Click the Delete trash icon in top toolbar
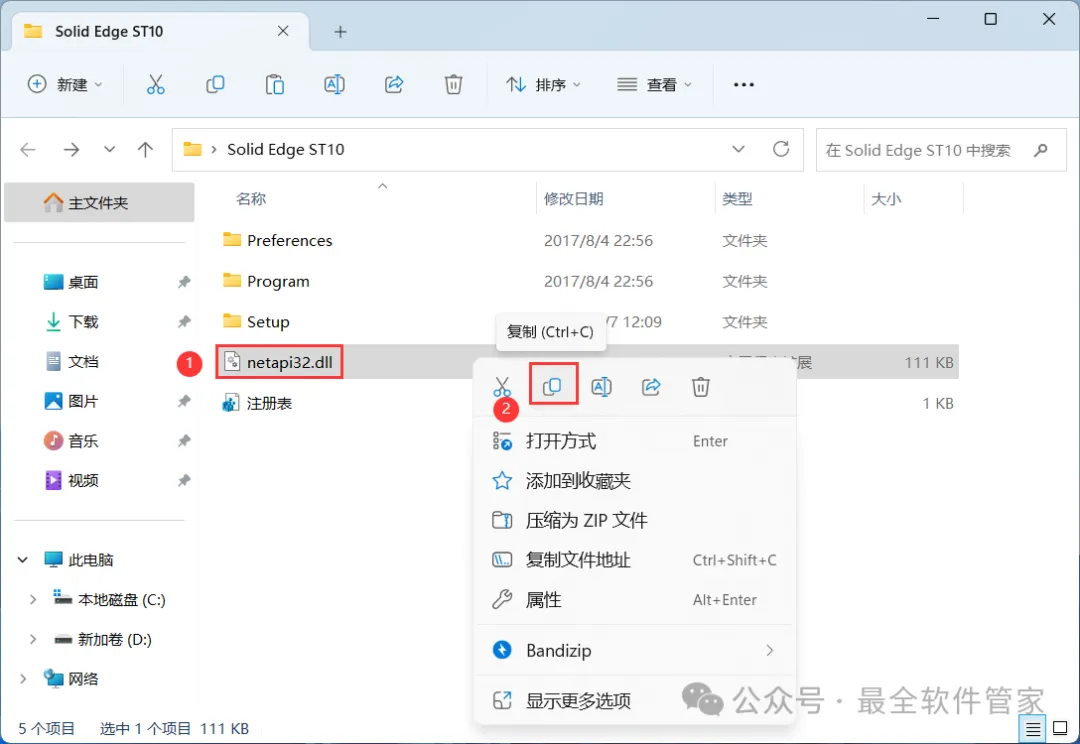This screenshot has width=1080, height=744. [453, 85]
